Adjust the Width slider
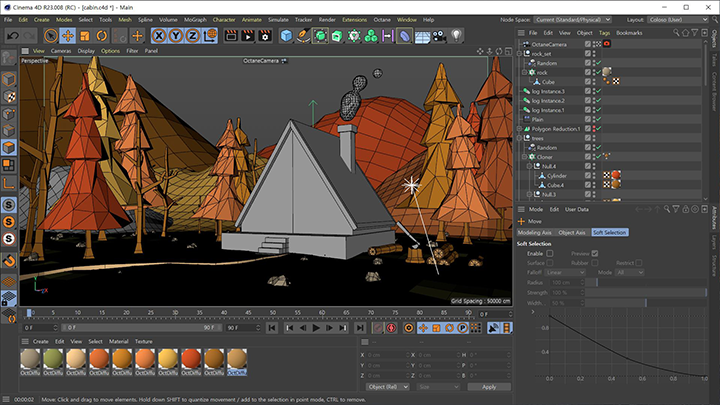This screenshot has height=405, width=720. (646, 303)
